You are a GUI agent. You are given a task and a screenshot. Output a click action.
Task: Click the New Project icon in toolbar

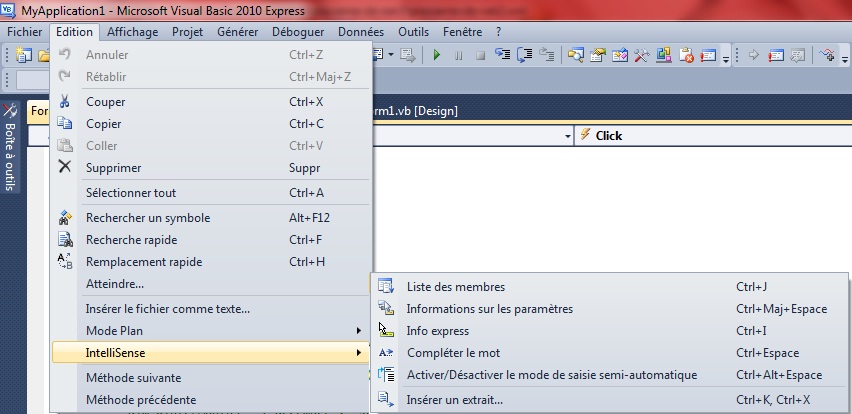coord(23,55)
